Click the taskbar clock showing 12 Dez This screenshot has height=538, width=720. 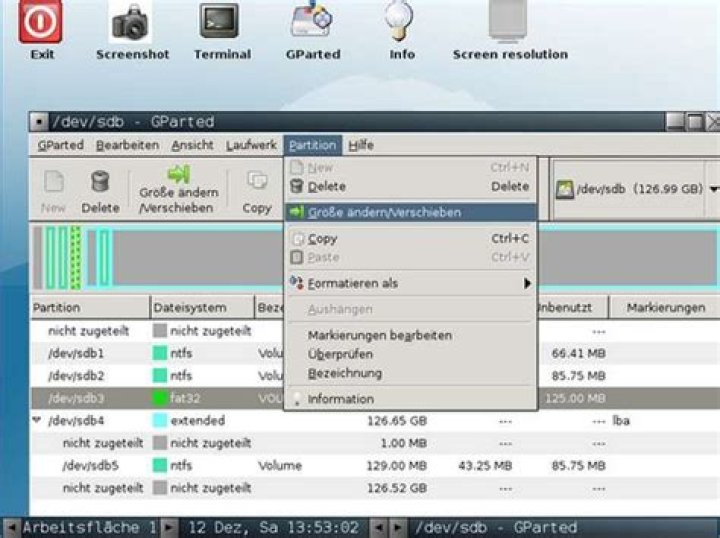click(274, 527)
